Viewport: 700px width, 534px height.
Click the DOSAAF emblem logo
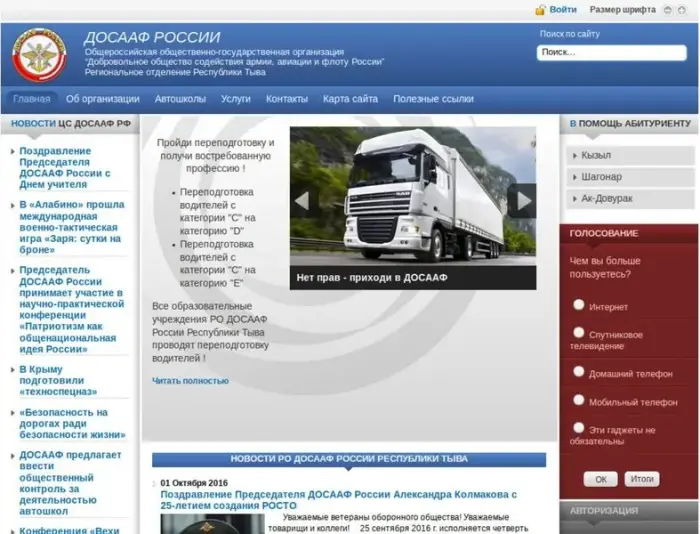pos(38,56)
